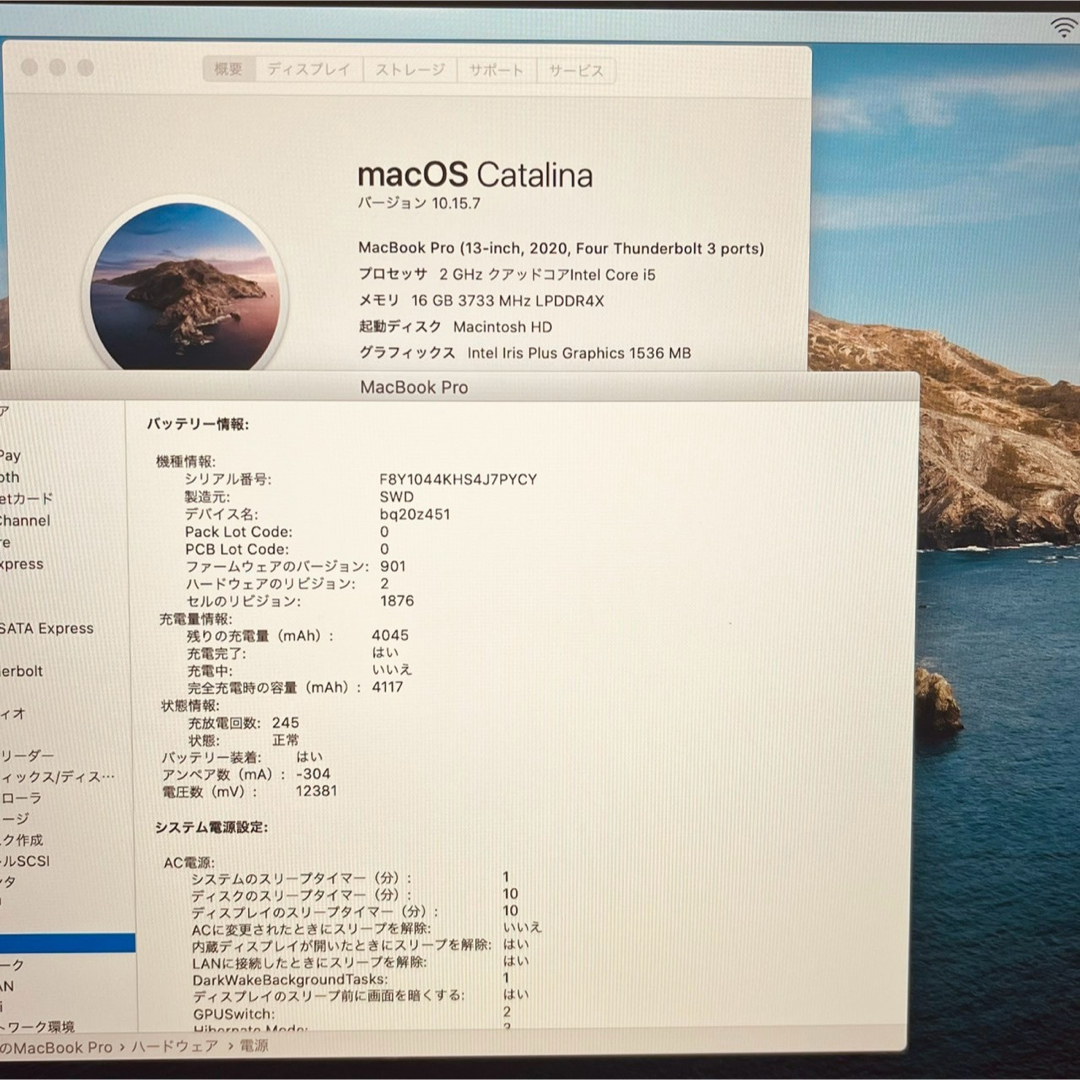This screenshot has width=1080, height=1080.
Task: Click the voltage value 12381
Action: [316, 791]
